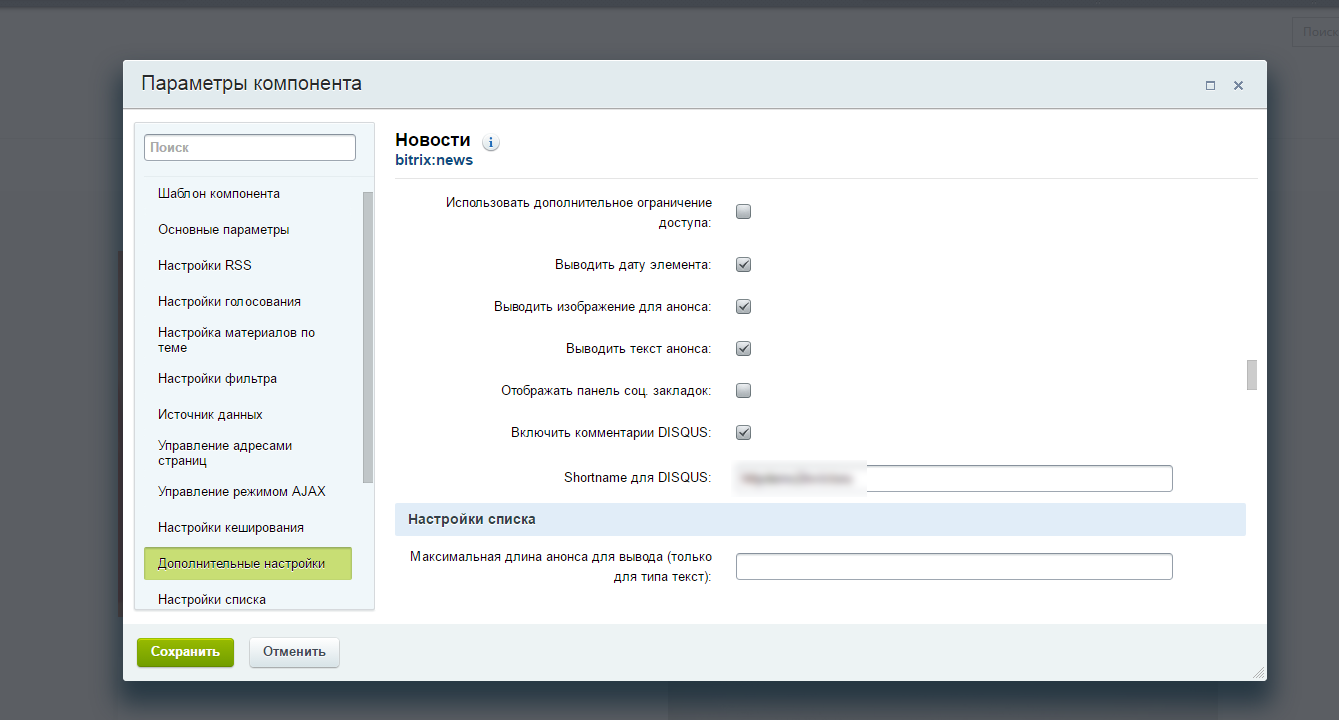Close the Параметры компонента dialog
The height and width of the screenshot is (720, 1339).
[1238, 86]
